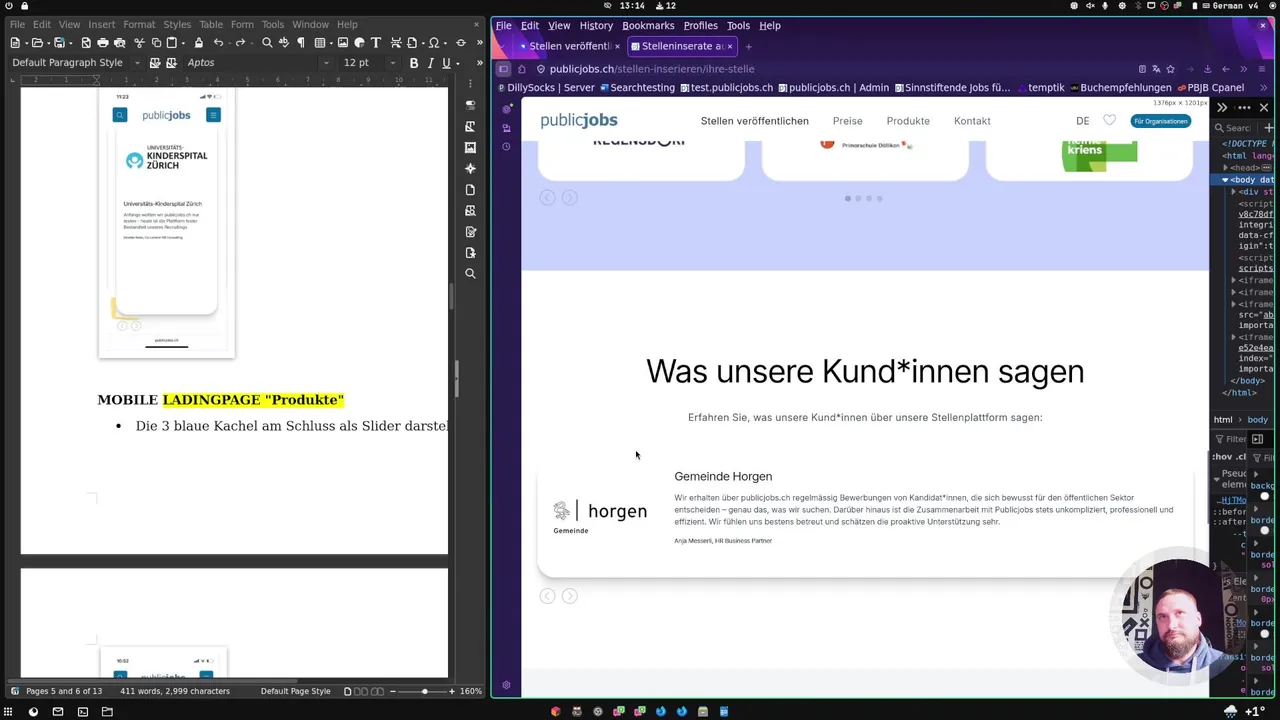Click the heart favorites icon
Screen dimensions: 1280x720
[1109, 121]
